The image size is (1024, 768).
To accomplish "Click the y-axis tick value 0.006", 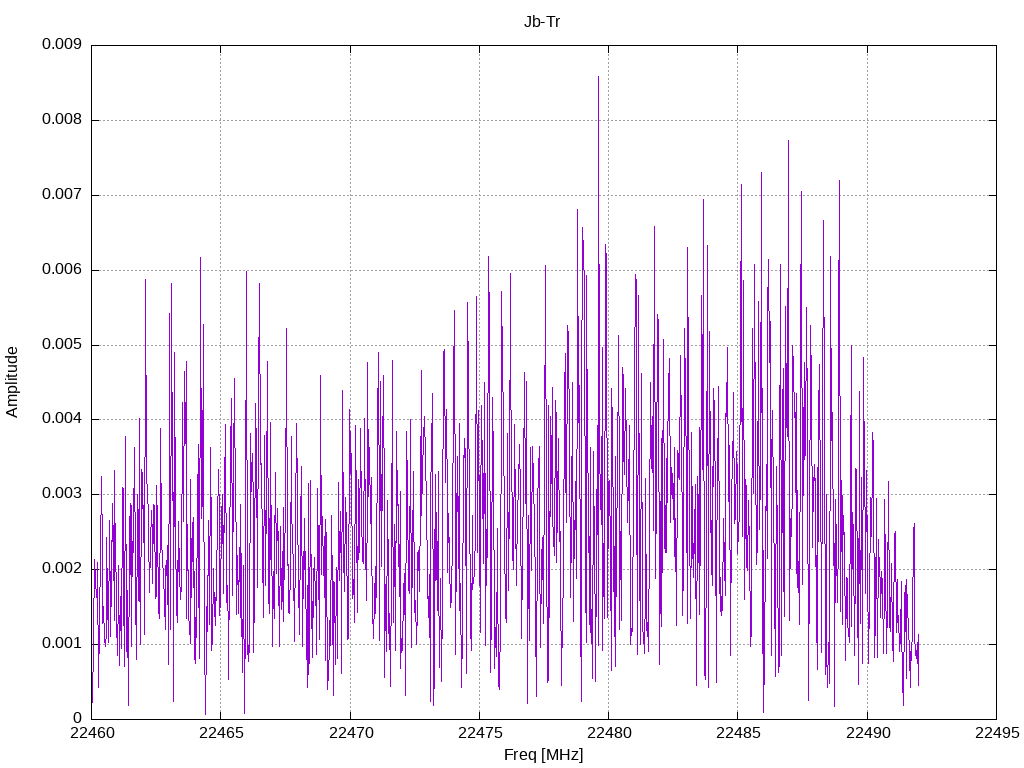I will click(x=62, y=269).
